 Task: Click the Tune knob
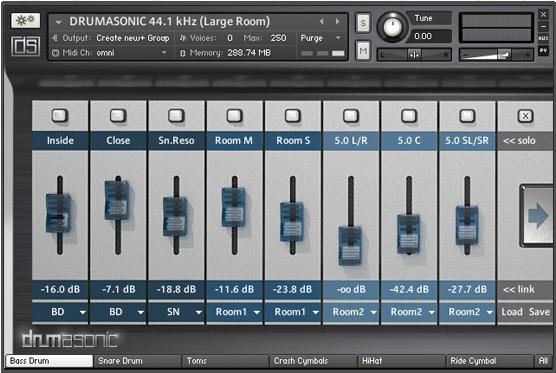(391, 27)
